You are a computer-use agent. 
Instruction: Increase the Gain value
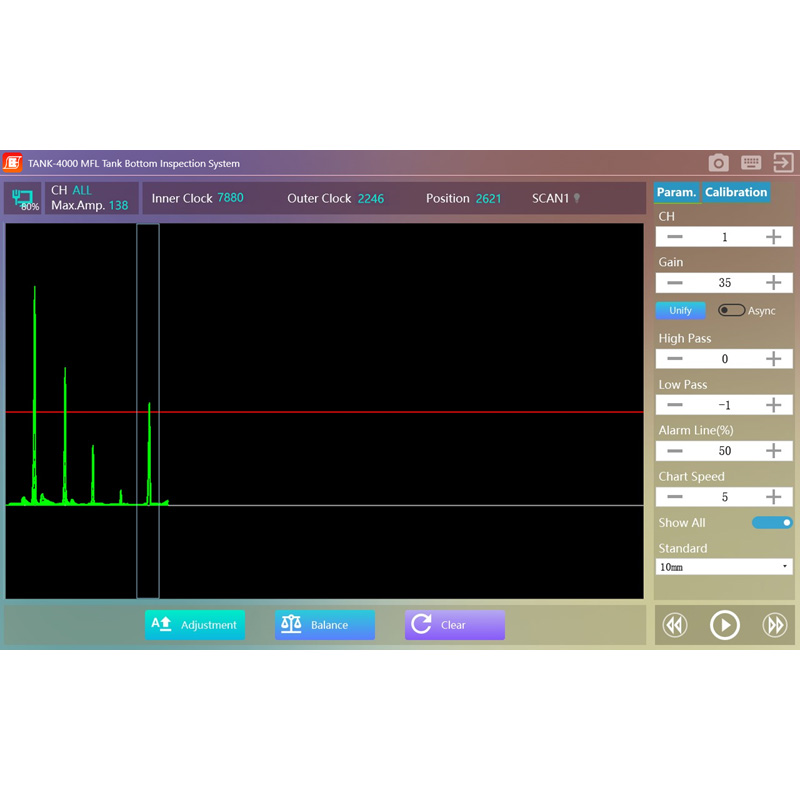pos(773,283)
